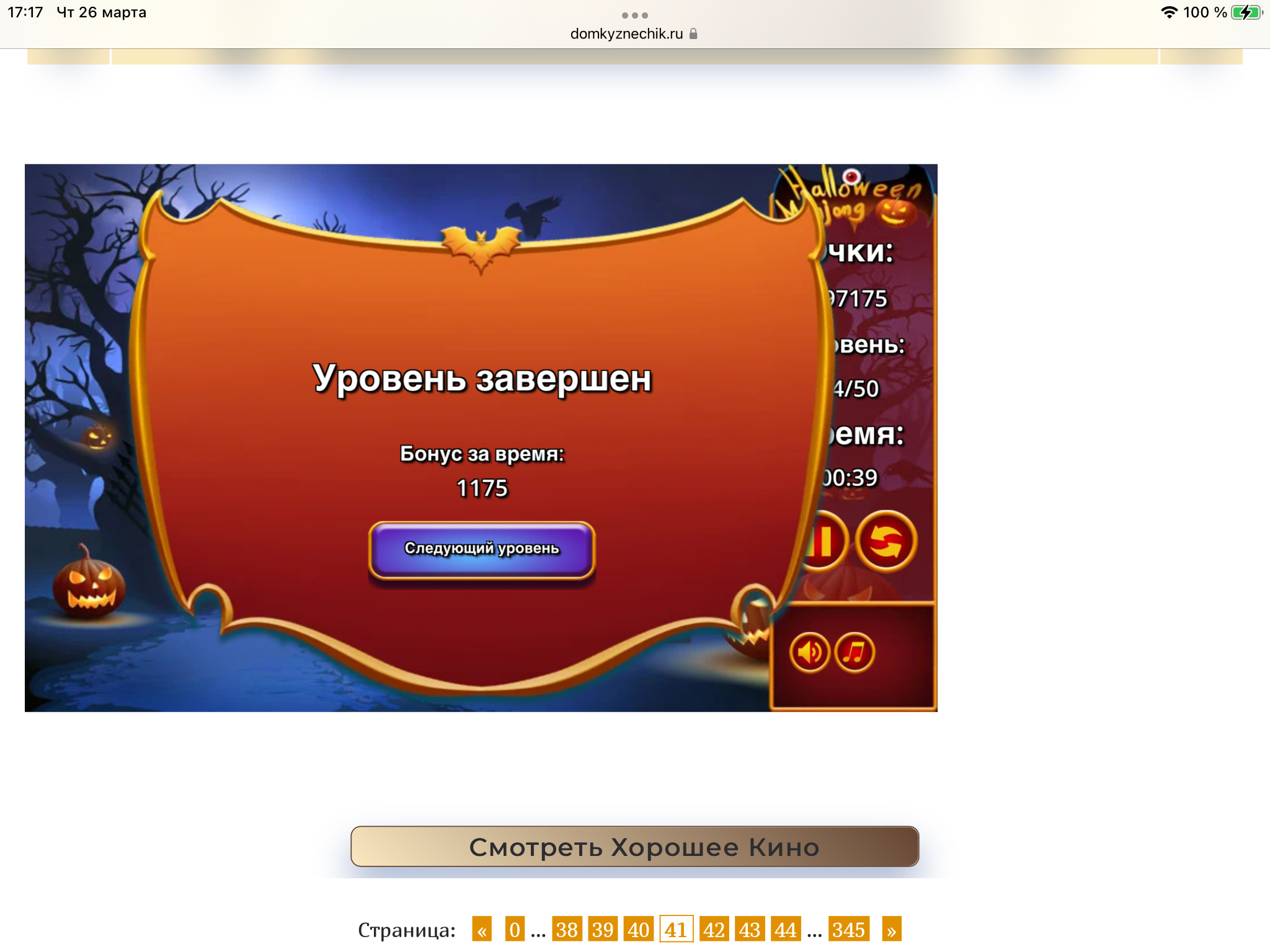Restart level using the circular arrows icon
Screen dimensions: 1270x952
click(x=886, y=542)
